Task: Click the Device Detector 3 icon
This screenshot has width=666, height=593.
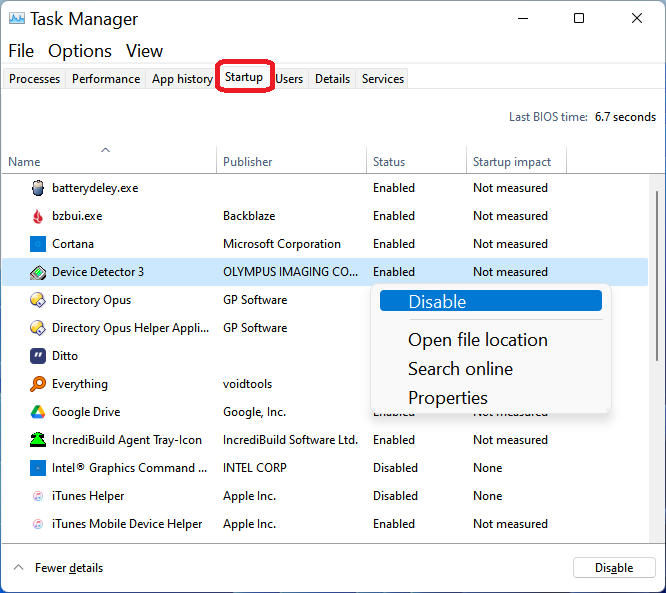Action: 38,272
